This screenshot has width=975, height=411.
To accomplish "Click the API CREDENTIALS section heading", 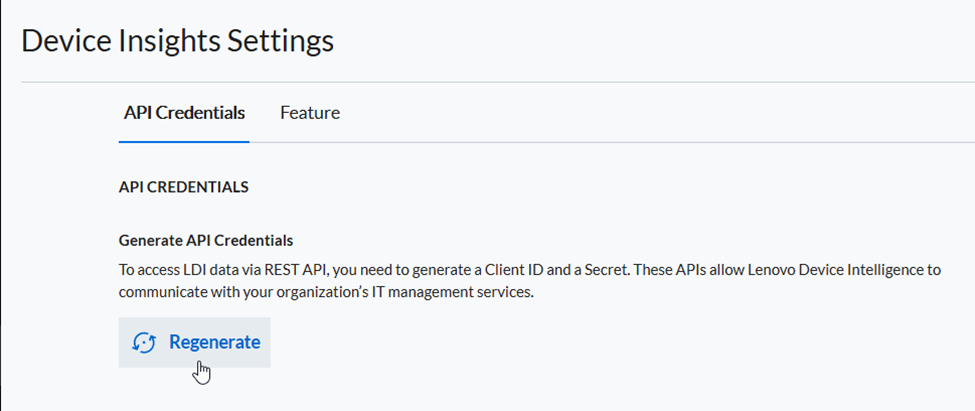I will [x=183, y=187].
